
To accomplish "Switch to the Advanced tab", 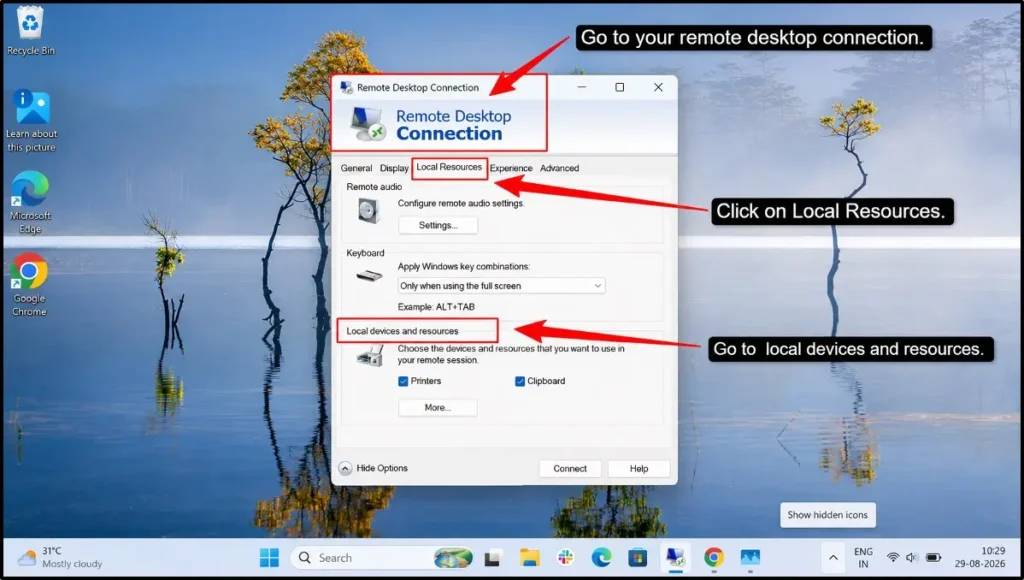I will coord(559,168).
